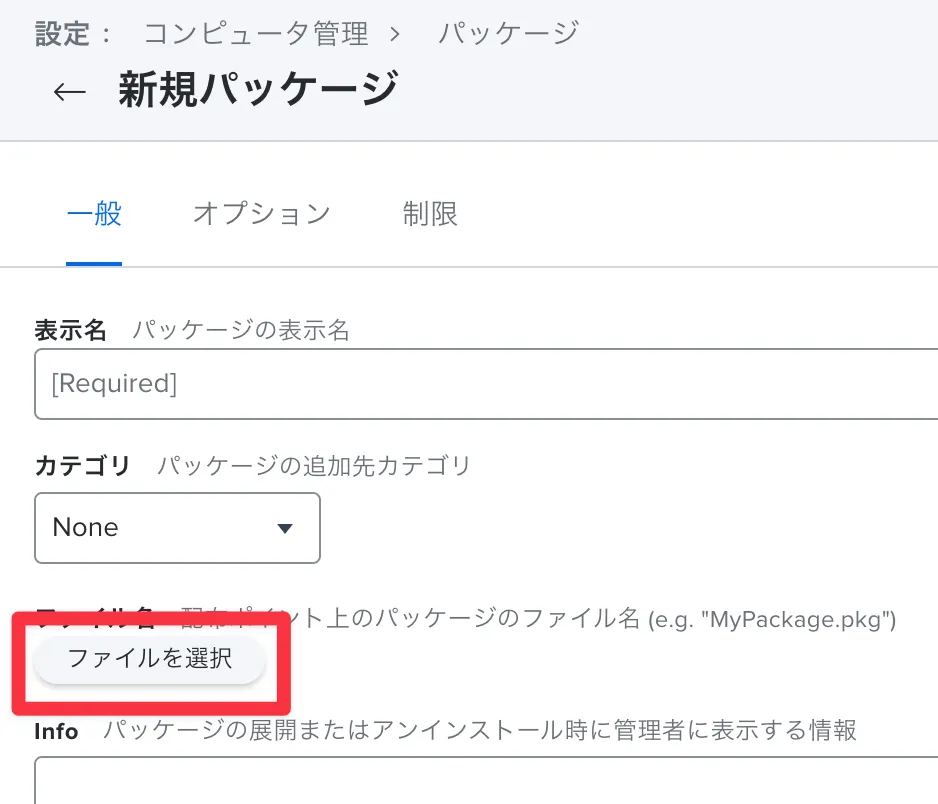This screenshot has height=804, width=938.
Task: Navigate to パッケージ breadcrumb link
Action: tap(508, 33)
